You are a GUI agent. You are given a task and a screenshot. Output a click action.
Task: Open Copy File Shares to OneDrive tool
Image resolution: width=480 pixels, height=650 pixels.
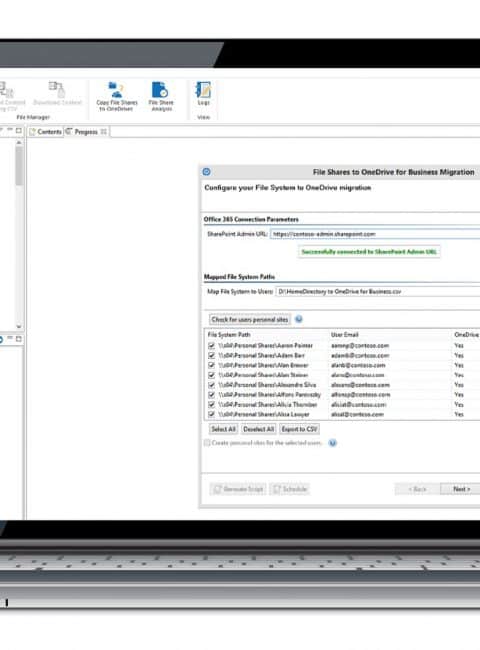click(116, 97)
